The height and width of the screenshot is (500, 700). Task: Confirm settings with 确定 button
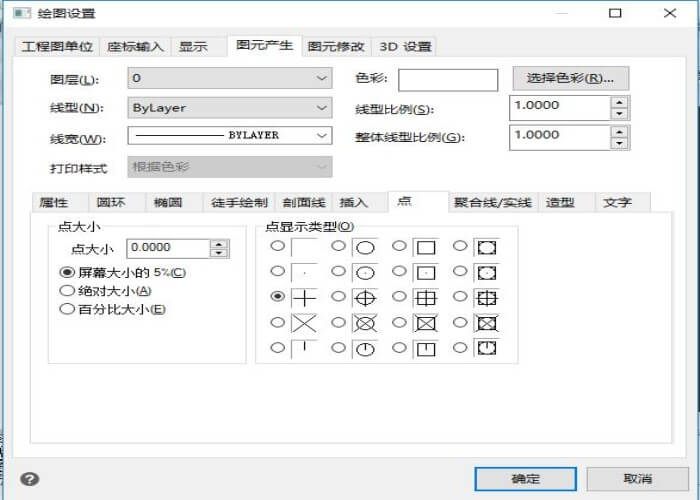[525, 479]
